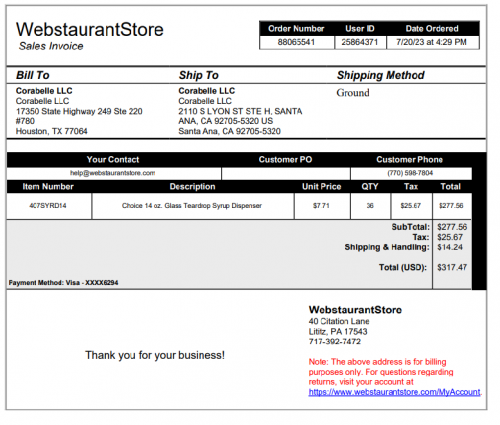Click the 'Customer PO' column header
The width and height of the screenshot is (500, 425).
[285, 160]
